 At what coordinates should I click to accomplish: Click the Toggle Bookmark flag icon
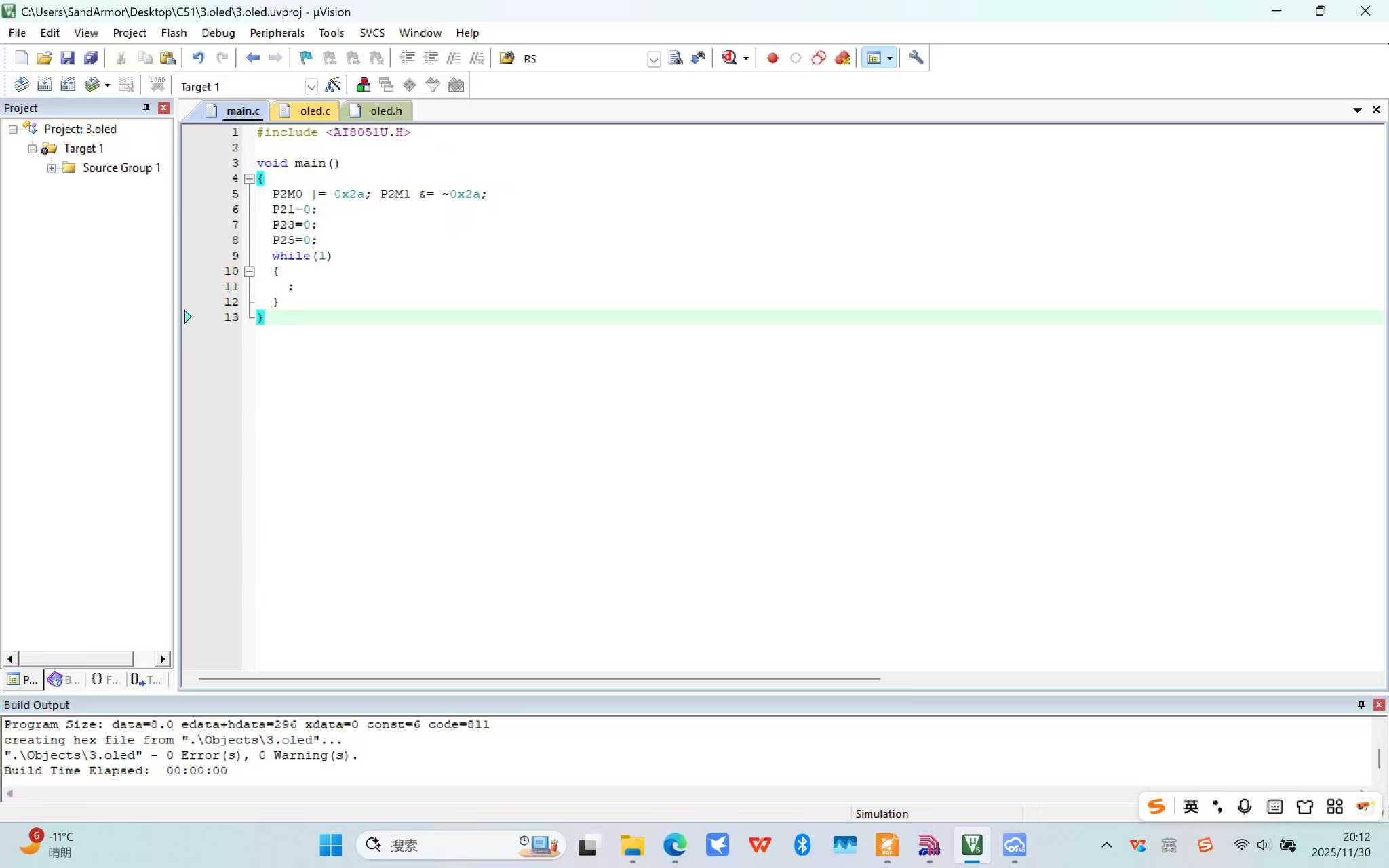pyautogui.click(x=306, y=58)
